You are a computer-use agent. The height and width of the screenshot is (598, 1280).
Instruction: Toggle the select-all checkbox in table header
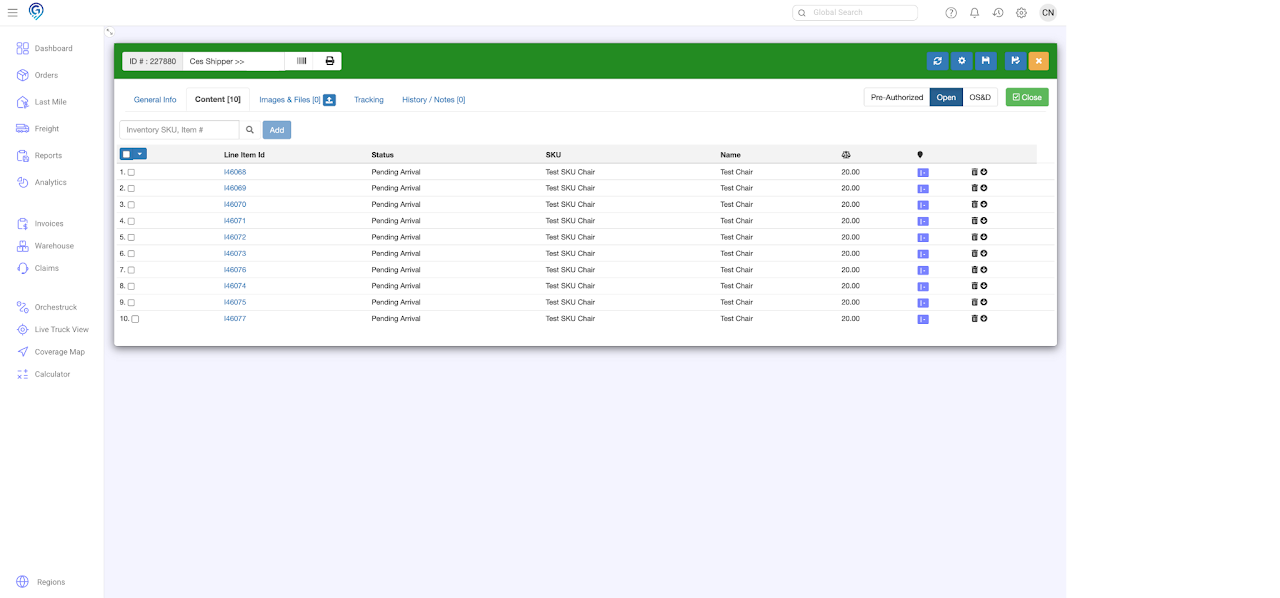click(126, 154)
